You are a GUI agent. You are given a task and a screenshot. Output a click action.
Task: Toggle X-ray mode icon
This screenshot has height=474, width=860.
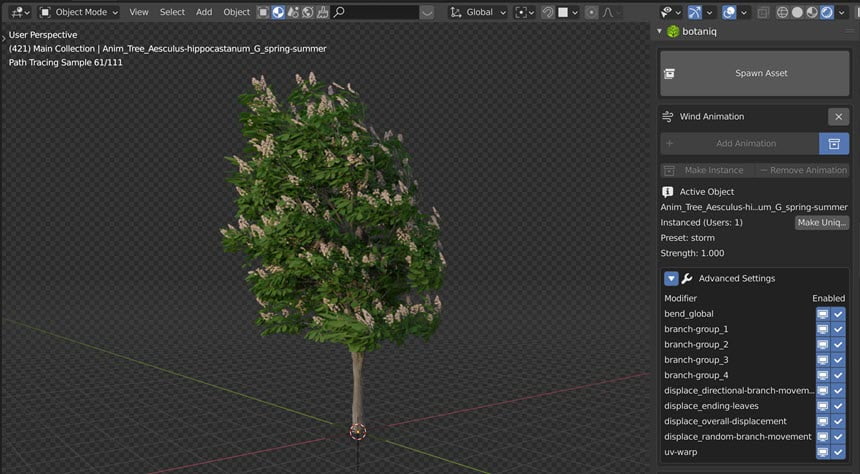click(x=763, y=12)
